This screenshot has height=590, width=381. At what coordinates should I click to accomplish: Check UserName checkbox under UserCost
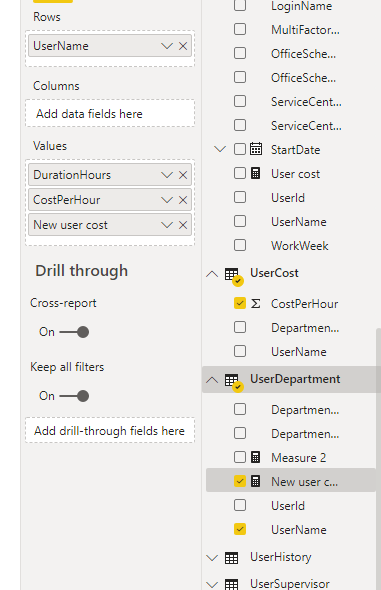pyautogui.click(x=240, y=351)
